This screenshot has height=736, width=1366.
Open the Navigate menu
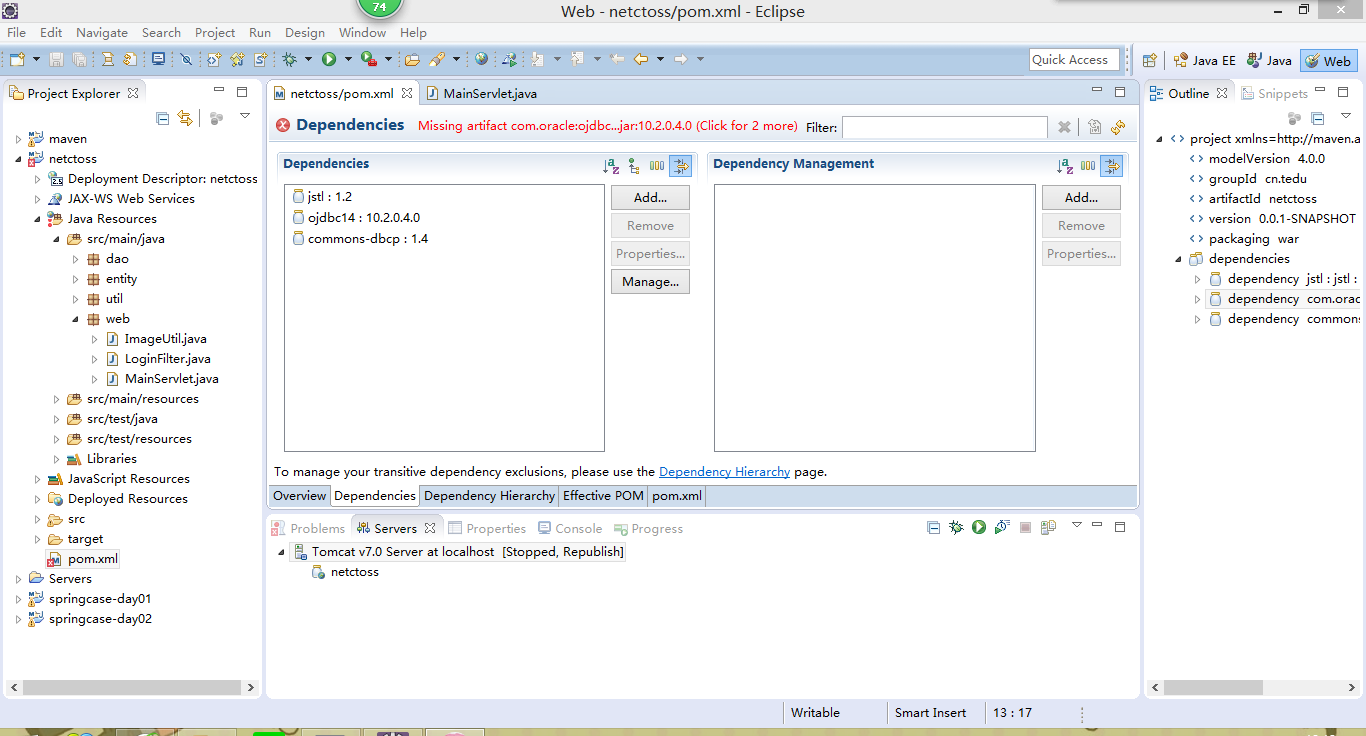pos(102,33)
